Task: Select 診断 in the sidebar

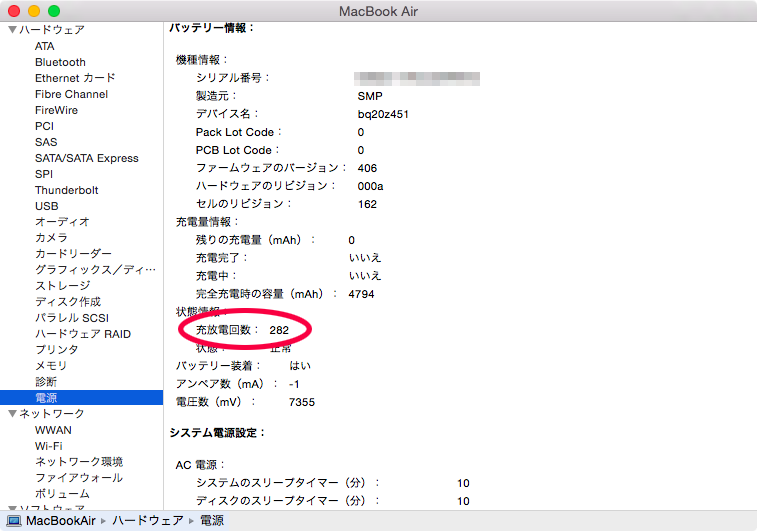Action: click(x=46, y=382)
